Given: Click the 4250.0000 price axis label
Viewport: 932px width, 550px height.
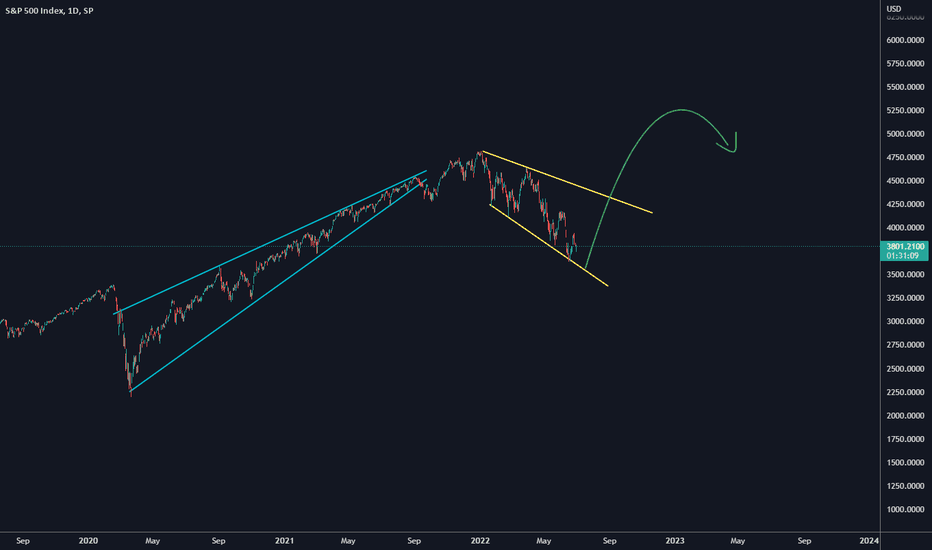Looking at the screenshot, I should [x=905, y=204].
